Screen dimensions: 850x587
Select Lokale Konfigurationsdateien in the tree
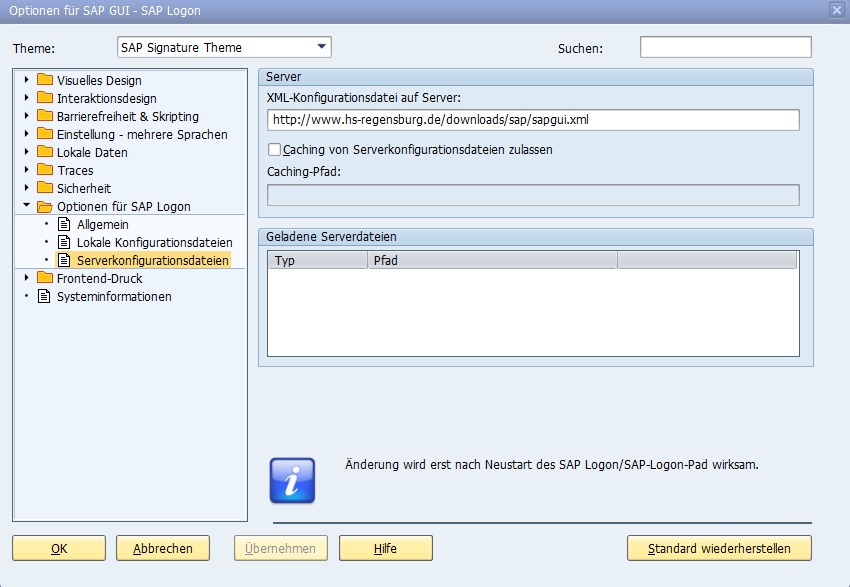154,242
